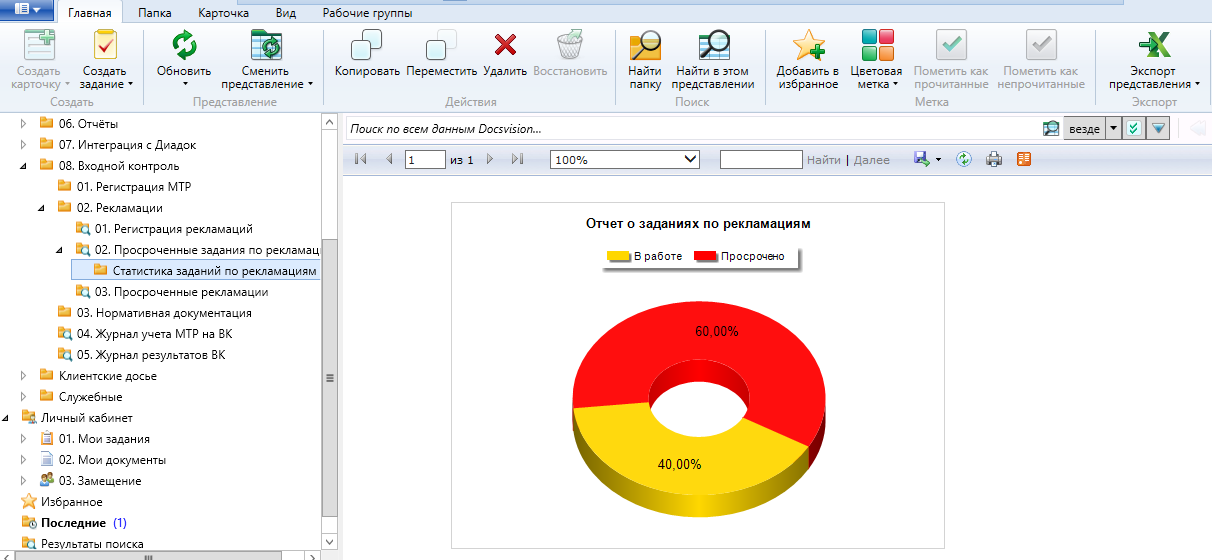The image size is (1212, 560).
Task: Click the report export save icon
Action: 922,159
